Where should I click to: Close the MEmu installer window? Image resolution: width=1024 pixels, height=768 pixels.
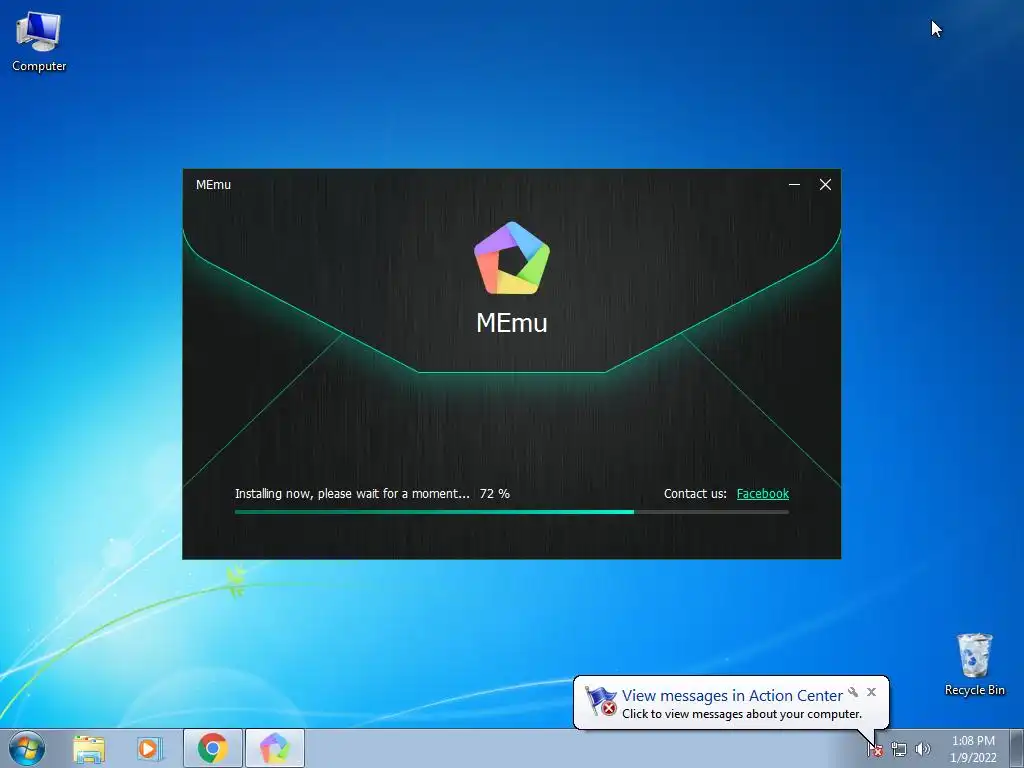825,185
